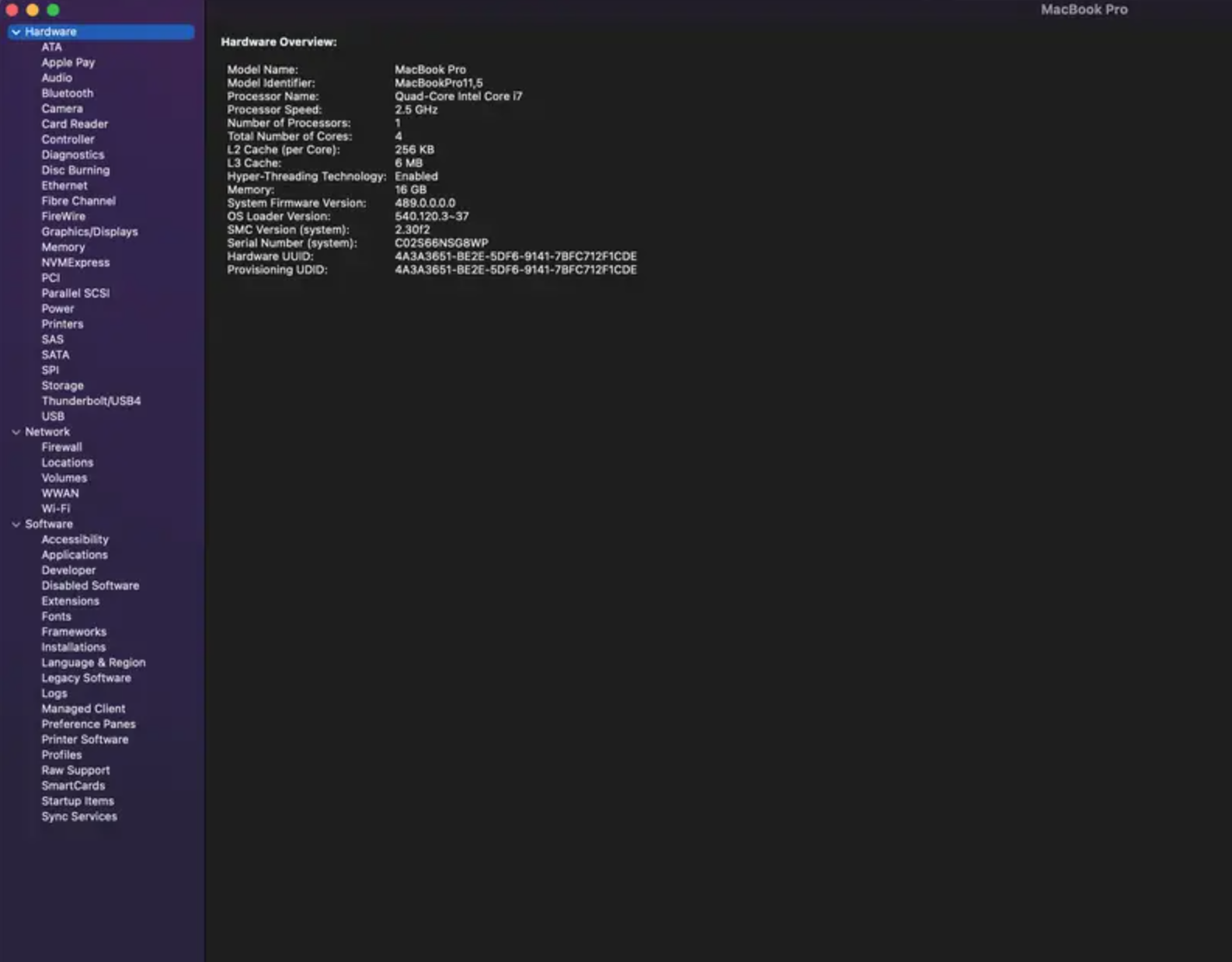Image resolution: width=1232 pixels, height=962 pixels.
Task: Click the USB sidebar entry
Action: point(53,417)
